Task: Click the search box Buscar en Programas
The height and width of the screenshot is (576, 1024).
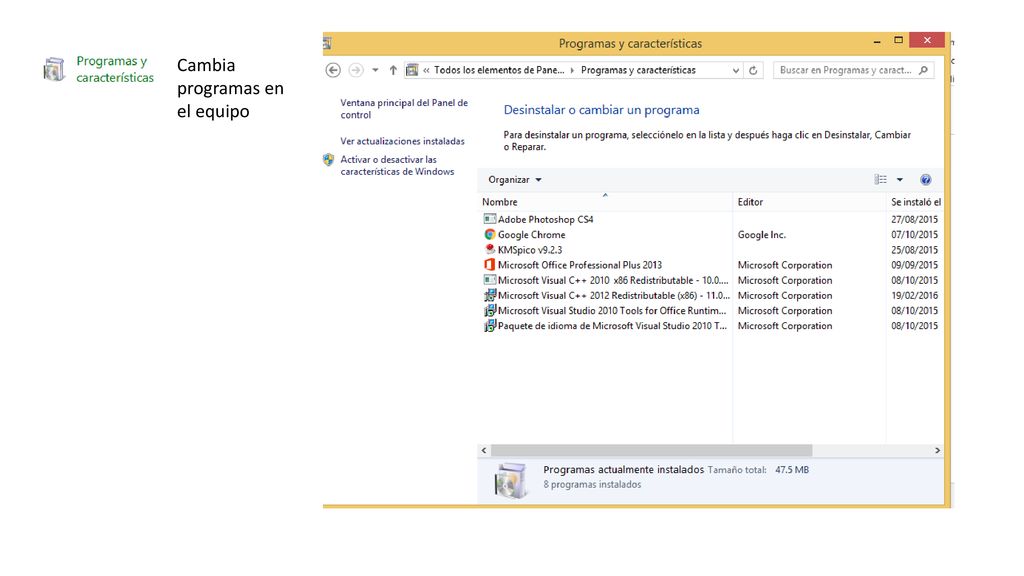Action: click(x=854, y=70)
